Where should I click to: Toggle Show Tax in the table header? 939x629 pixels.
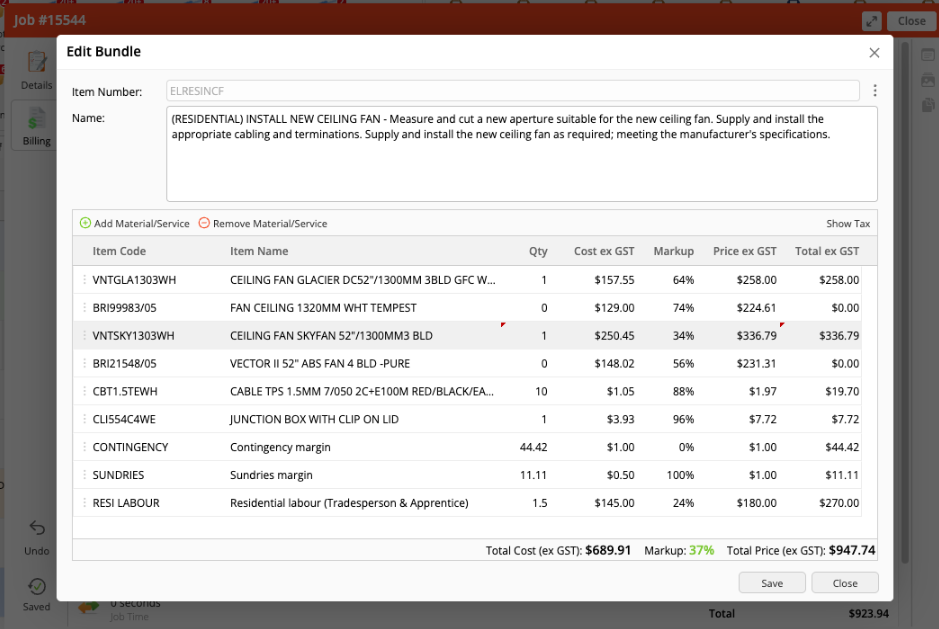point(848,224)
